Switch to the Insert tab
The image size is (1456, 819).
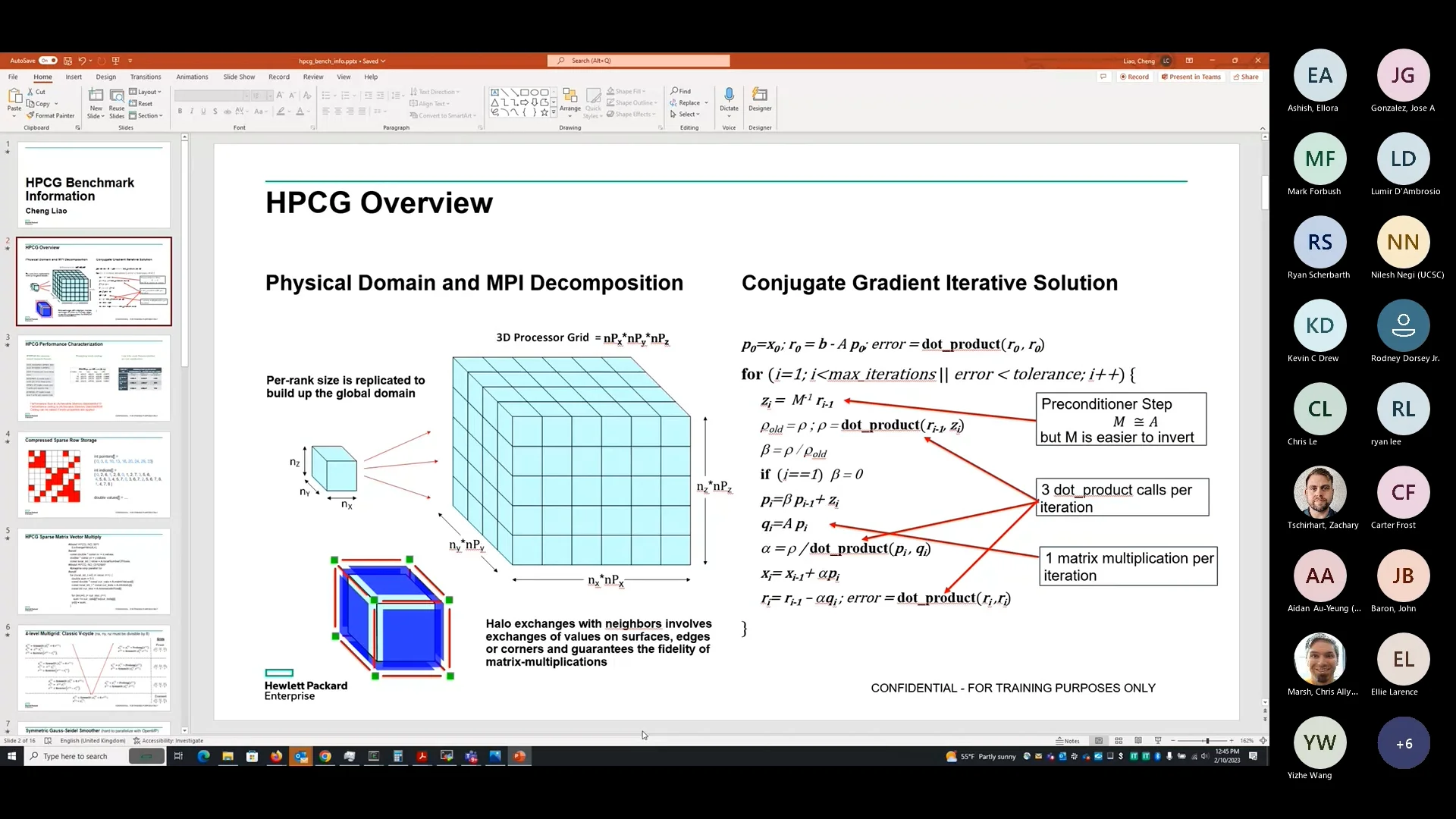(x=74, y=77)
